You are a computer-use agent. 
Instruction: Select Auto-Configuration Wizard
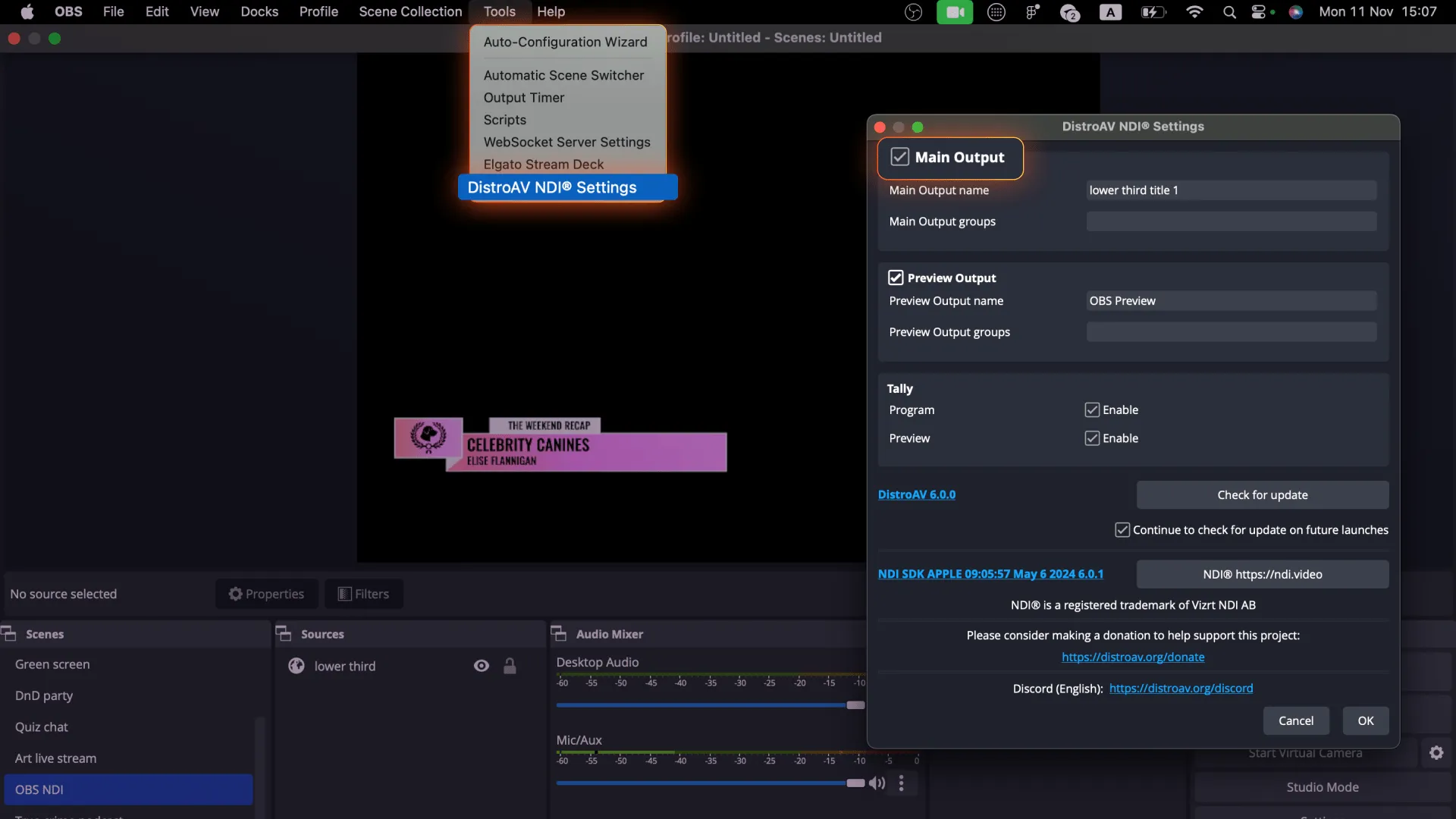click(x=566, y=42)
